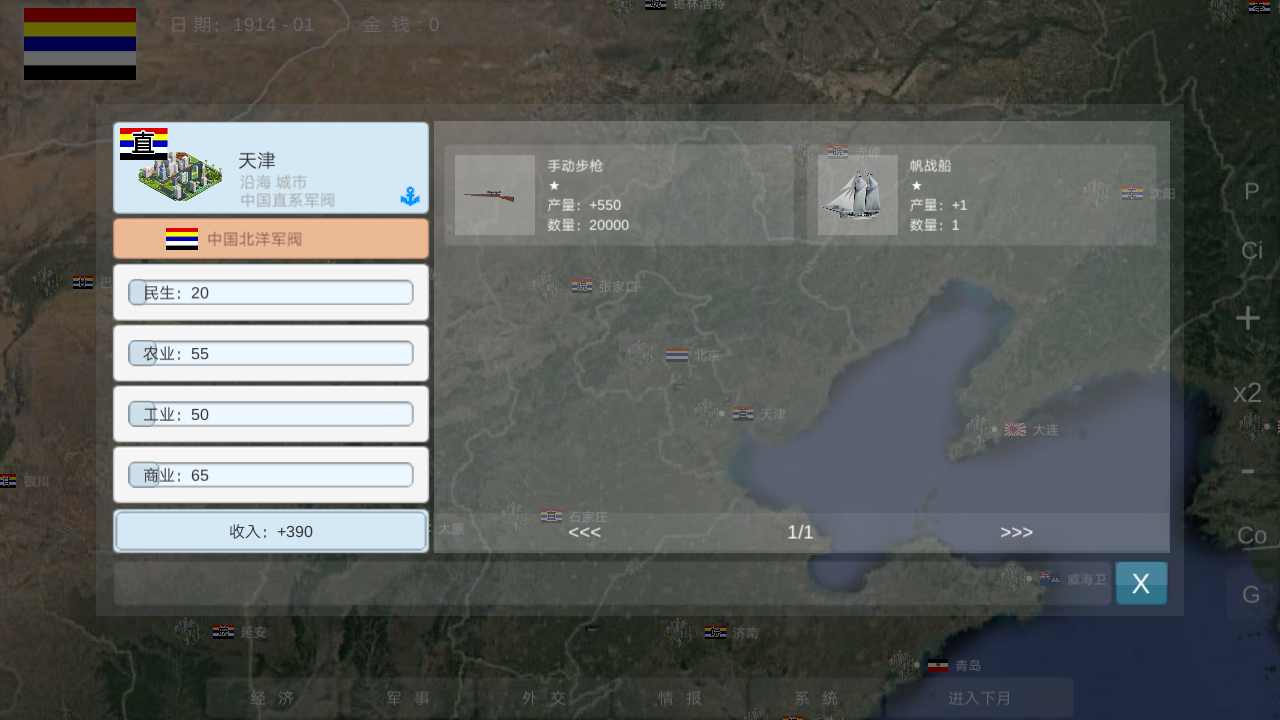Image resolution: width=1280 pixels, height=720 pixels.
Task: Click the anchor port icon in Tianjin panel
Action: pyautogui.click(x=409, y=197)
